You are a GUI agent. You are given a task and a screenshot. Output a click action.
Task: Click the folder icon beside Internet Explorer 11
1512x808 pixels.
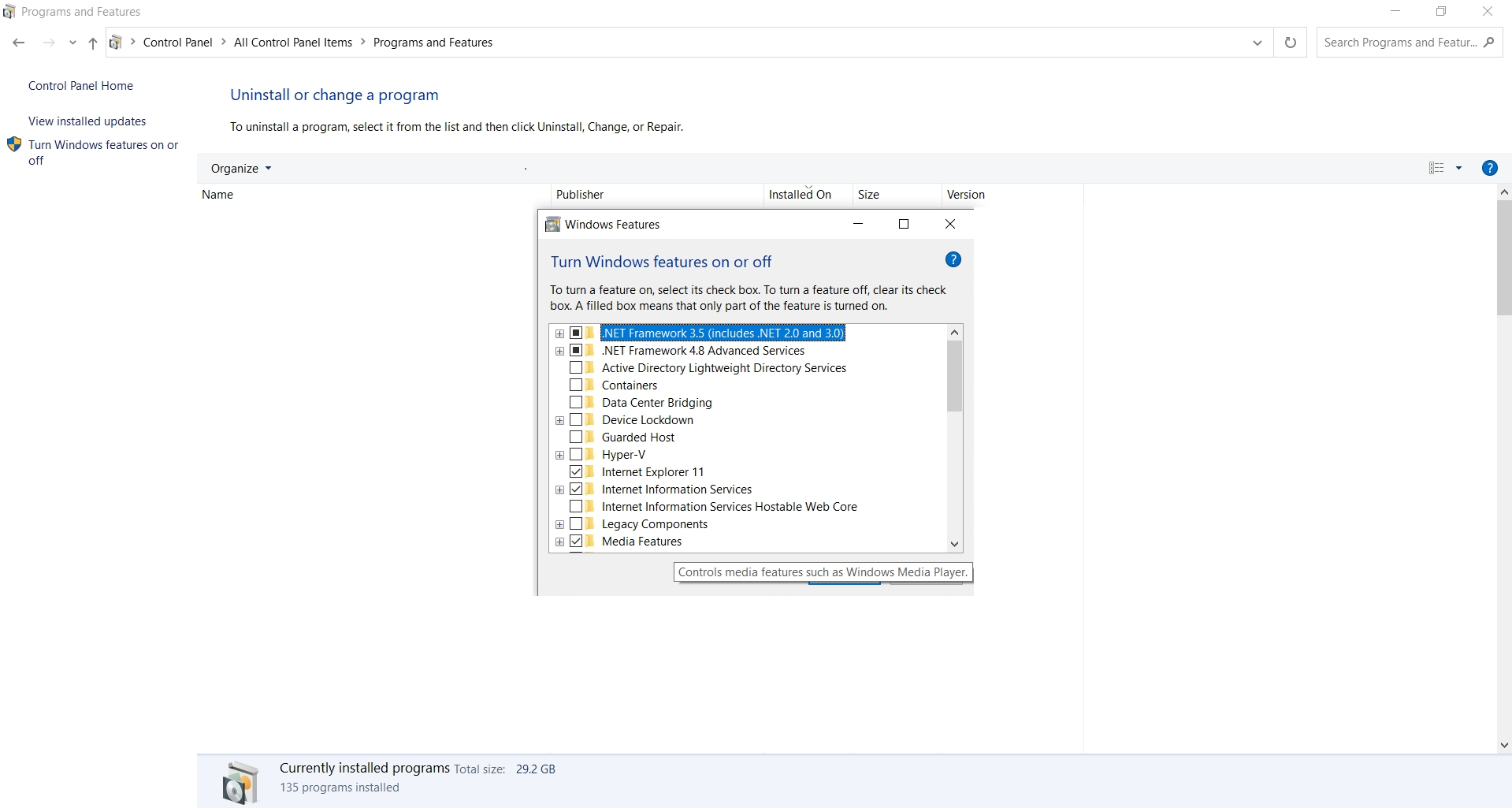(x=590, y=471)
